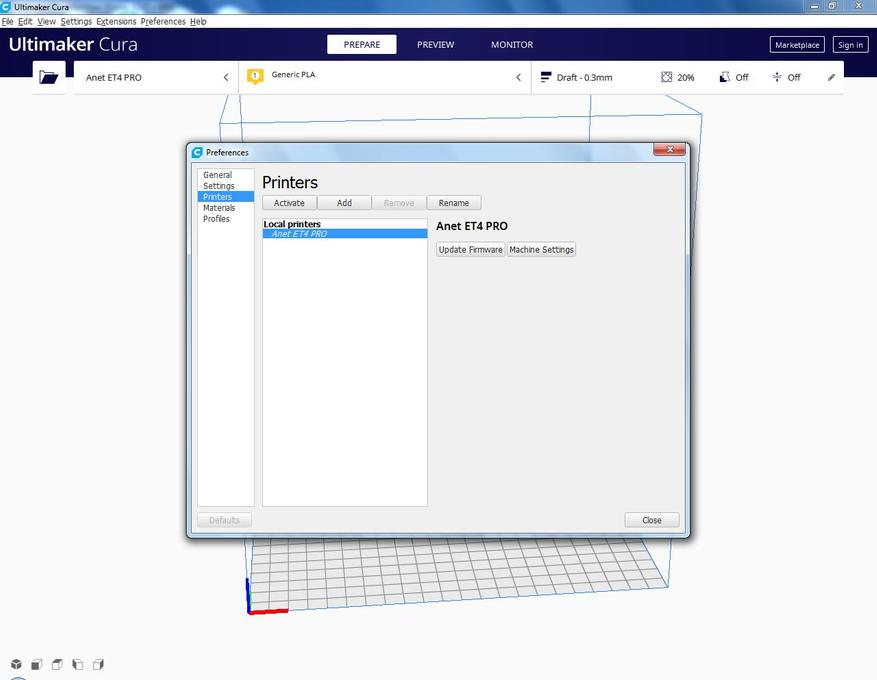Expand the Generic PLA material selector
The image size is (877, 680).
click(518, 77)
